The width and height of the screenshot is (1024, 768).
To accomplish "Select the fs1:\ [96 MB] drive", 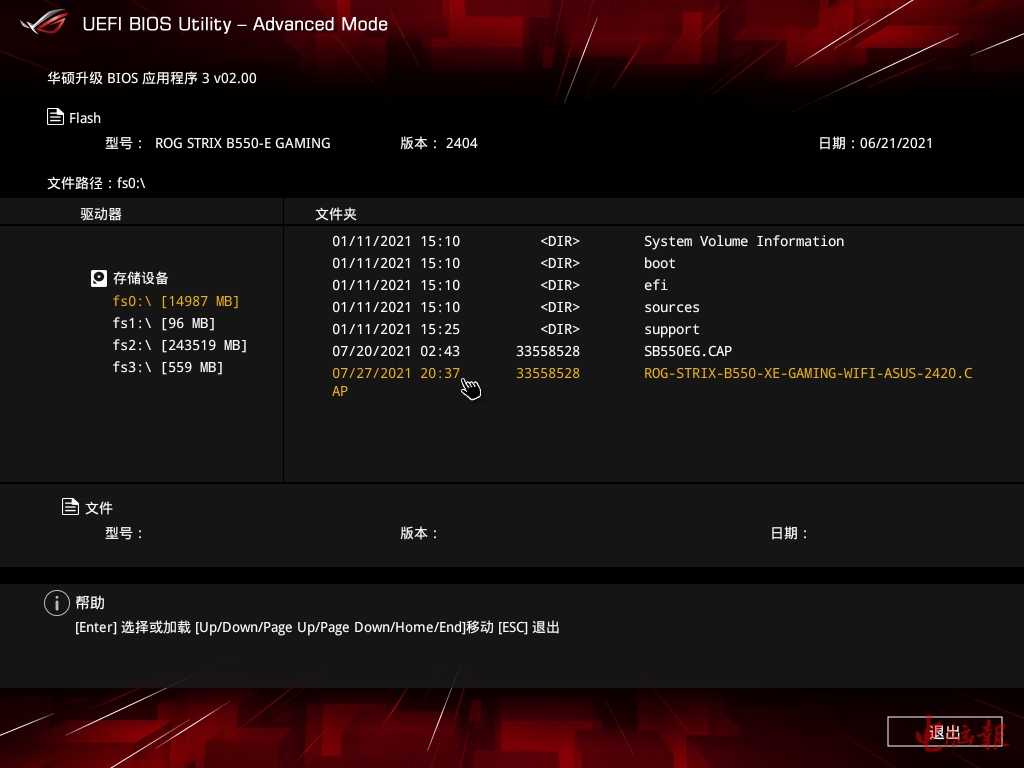I will 164,323.
